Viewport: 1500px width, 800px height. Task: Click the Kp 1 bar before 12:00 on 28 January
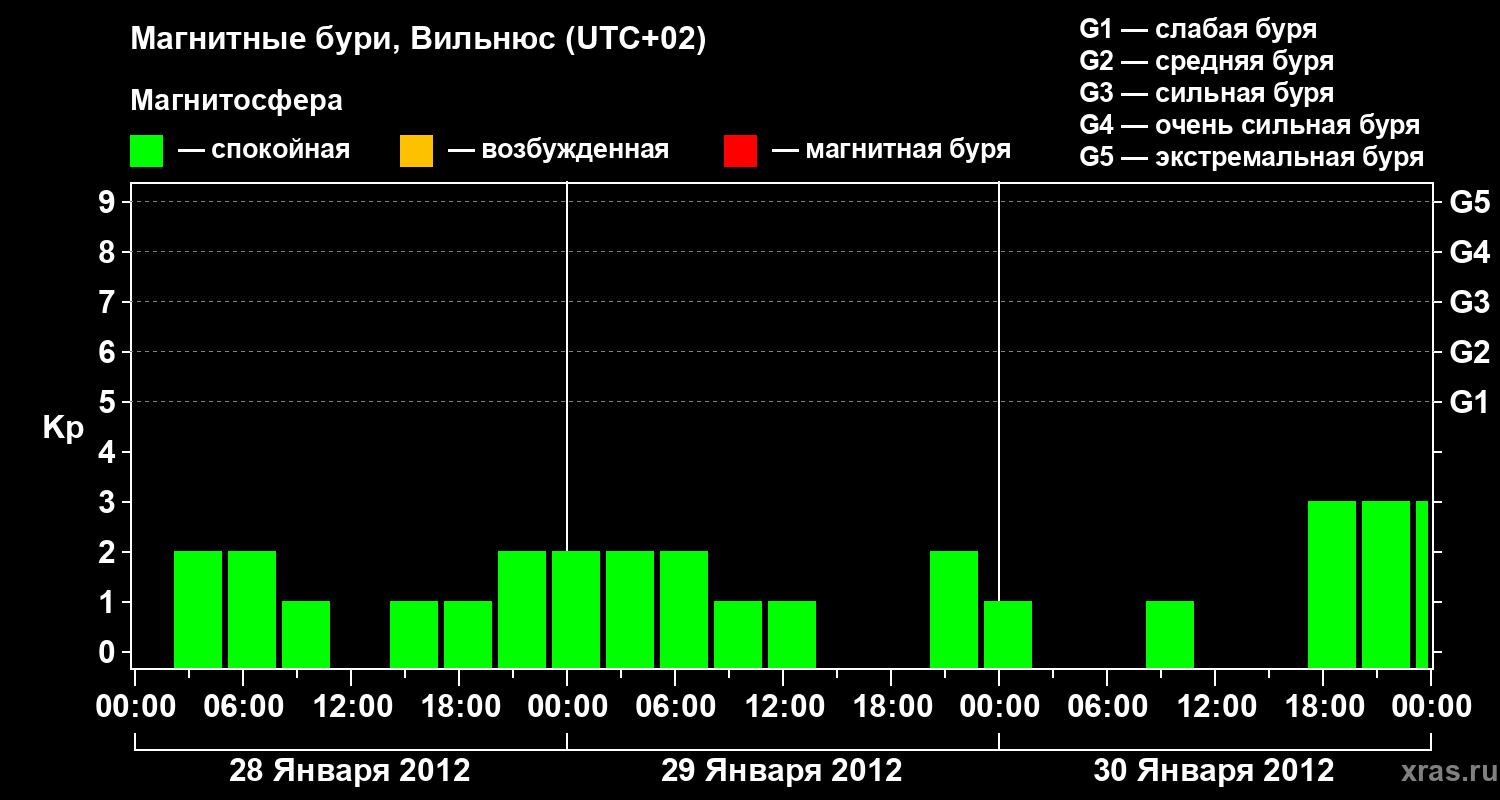tap(306, 634)
